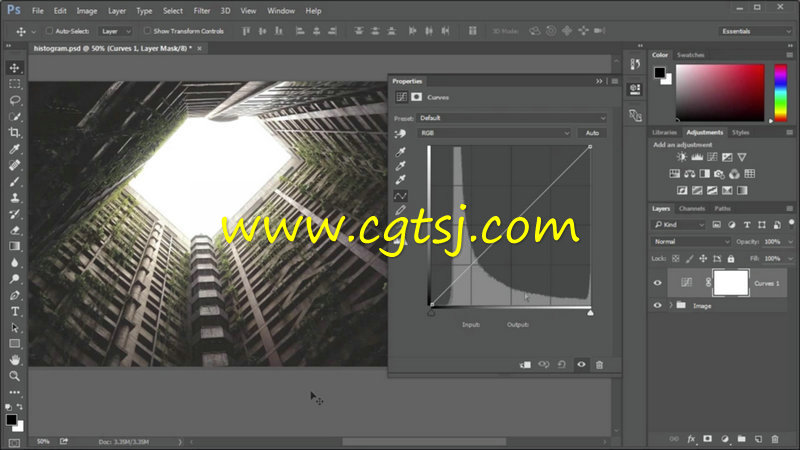Hide the Curves 1 layer
The image size is (800, 450).
tap(657, 283)
